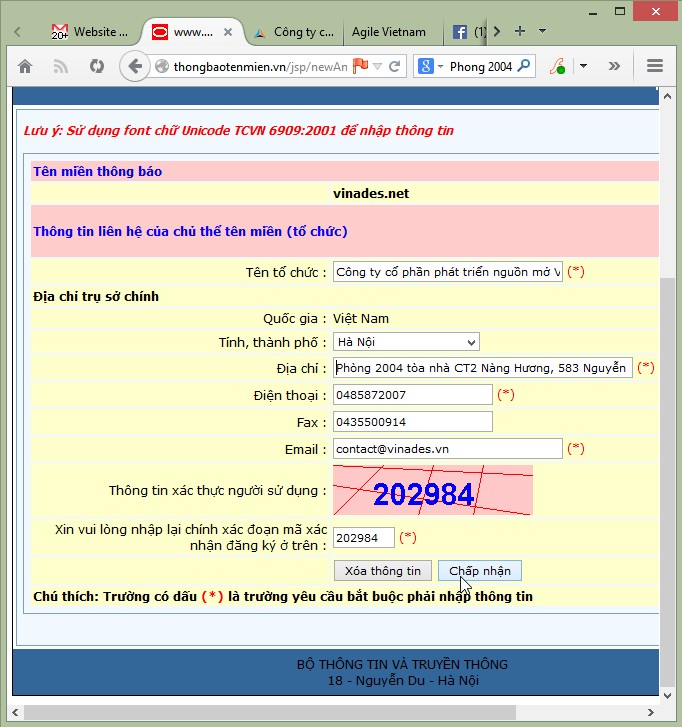Click the Firebug-style icon with green dot

point(558,66)
